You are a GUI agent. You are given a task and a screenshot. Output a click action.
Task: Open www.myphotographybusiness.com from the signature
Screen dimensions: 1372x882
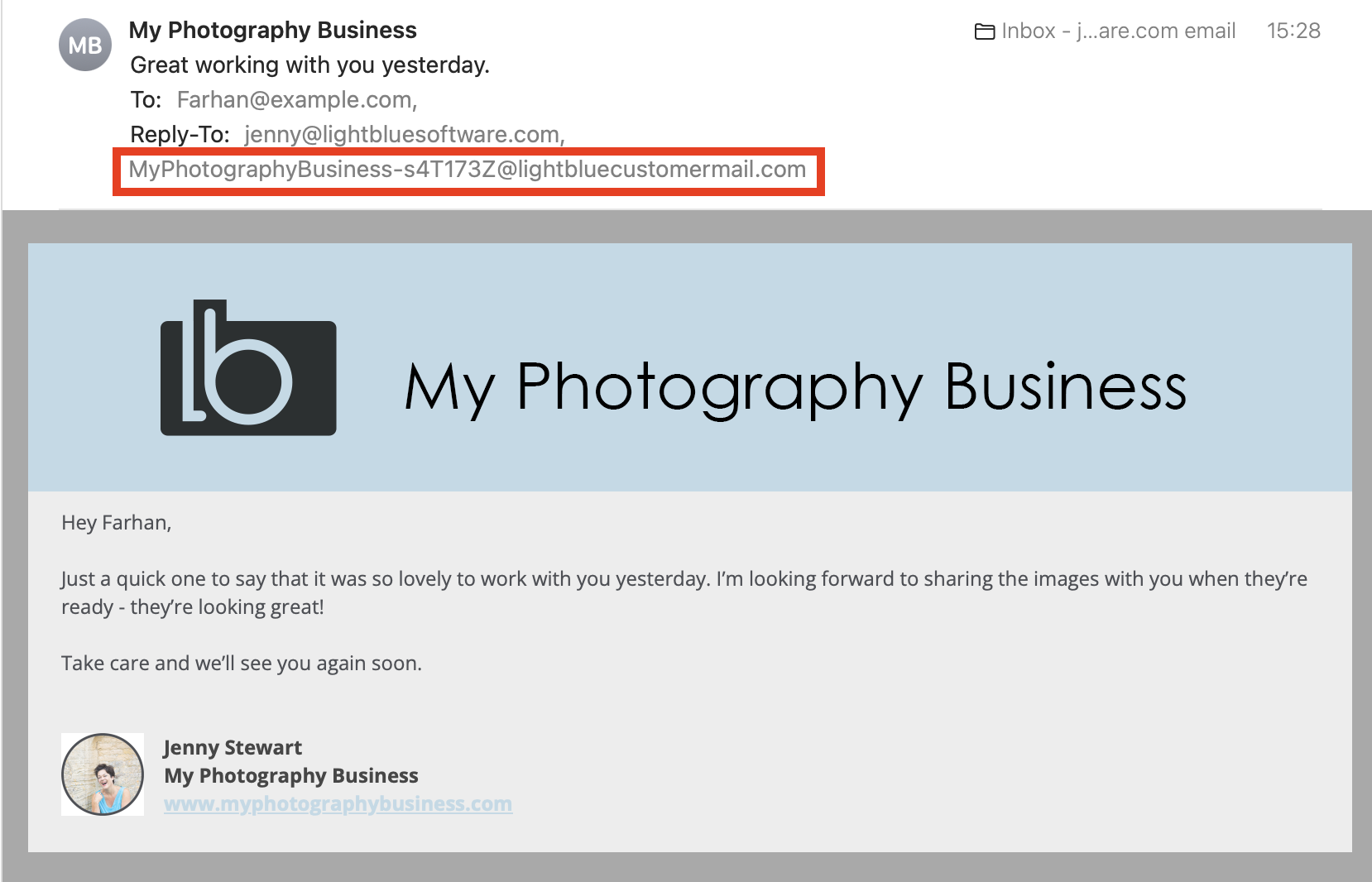pyautogui.click(x=338, y=803)
